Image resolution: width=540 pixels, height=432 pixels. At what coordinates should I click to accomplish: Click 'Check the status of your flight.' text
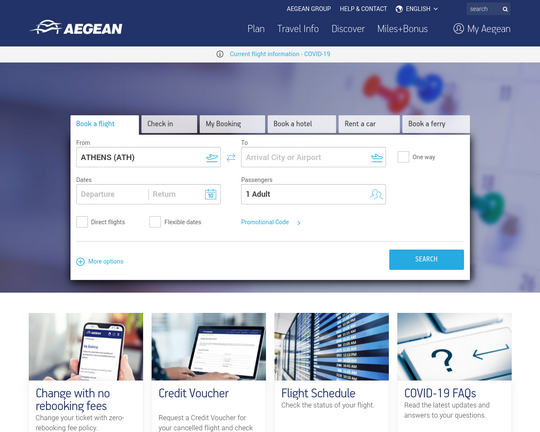pos(328,405)
